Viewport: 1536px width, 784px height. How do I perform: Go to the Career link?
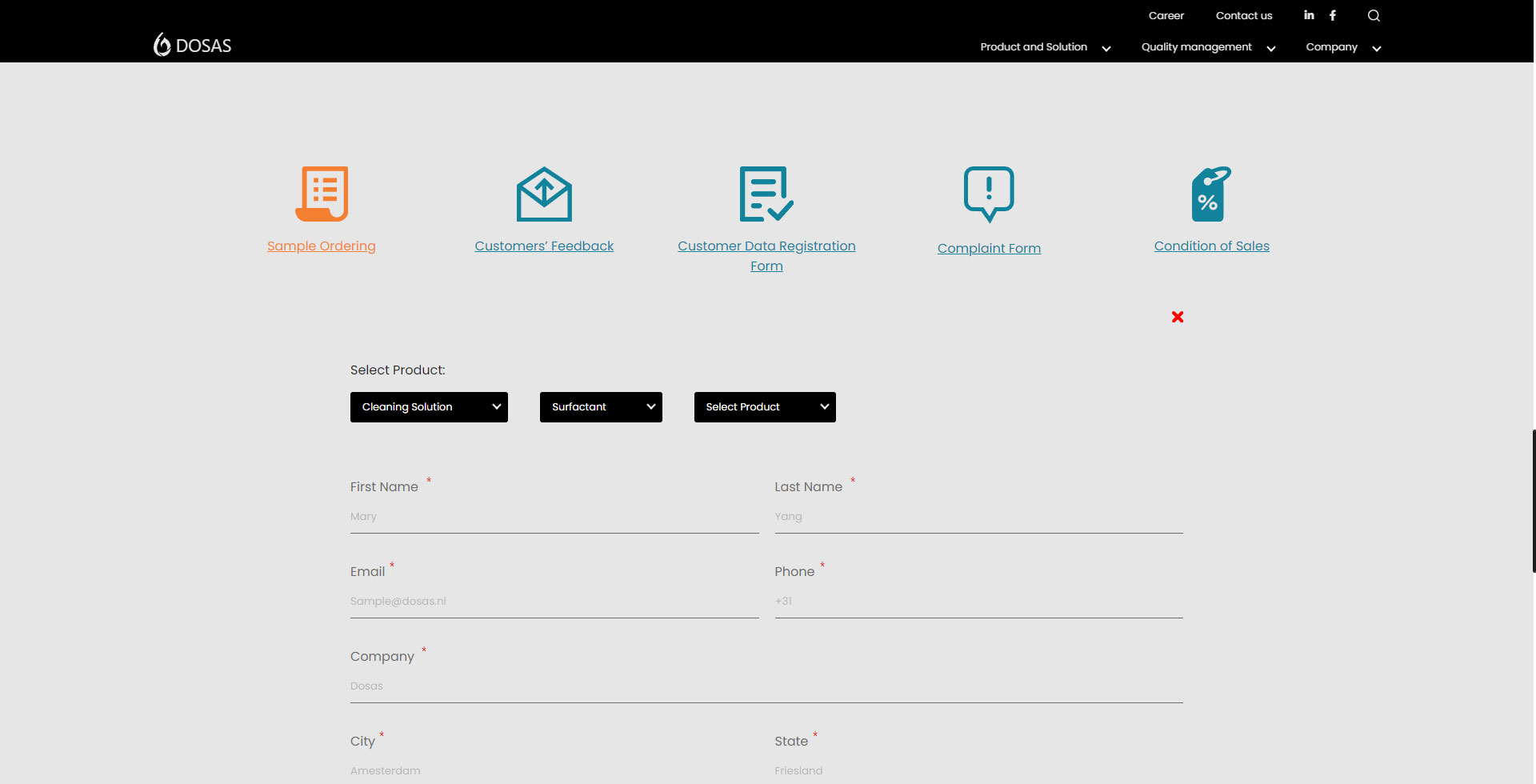click(x=1166, y=15)
